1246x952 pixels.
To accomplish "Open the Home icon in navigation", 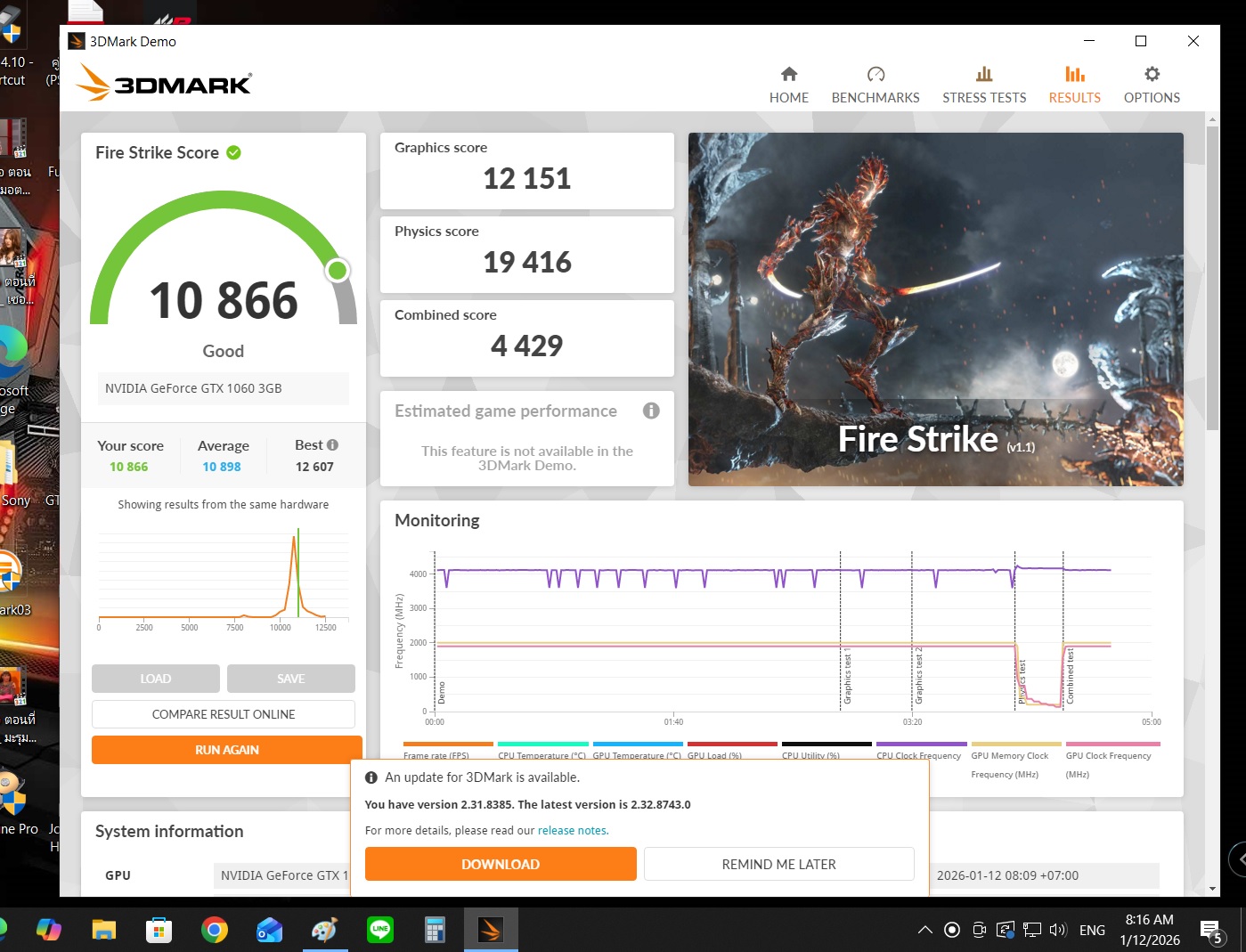I will point(788,75).
